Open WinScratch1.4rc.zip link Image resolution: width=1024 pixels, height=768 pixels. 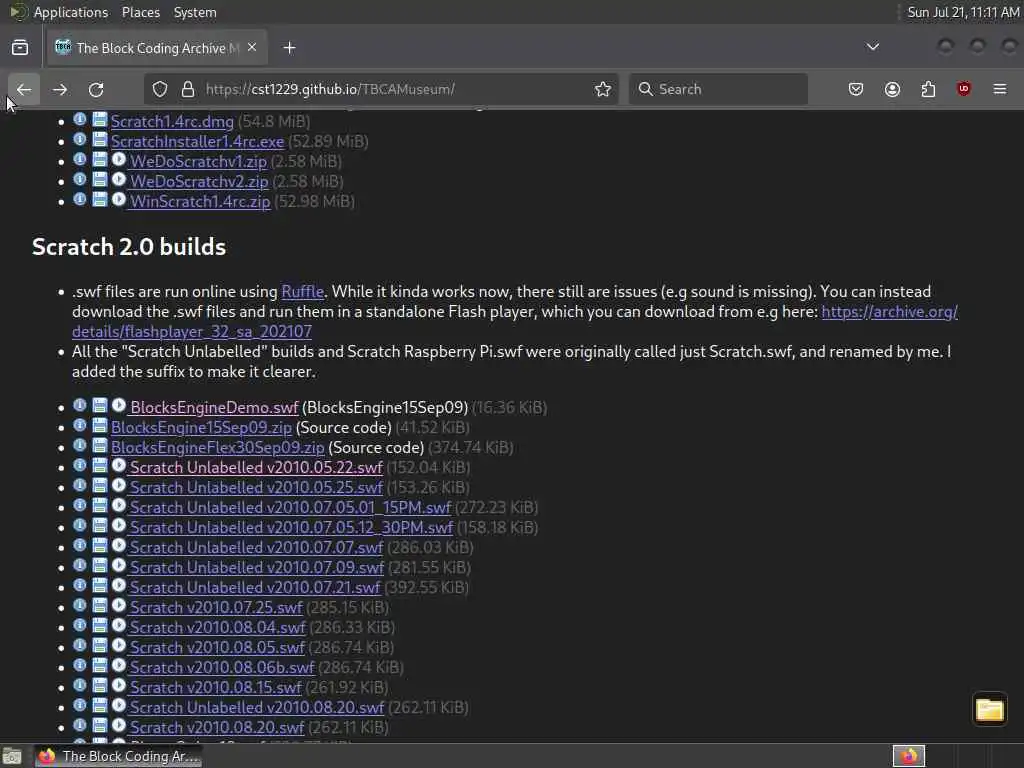click(x=200, y=201)
